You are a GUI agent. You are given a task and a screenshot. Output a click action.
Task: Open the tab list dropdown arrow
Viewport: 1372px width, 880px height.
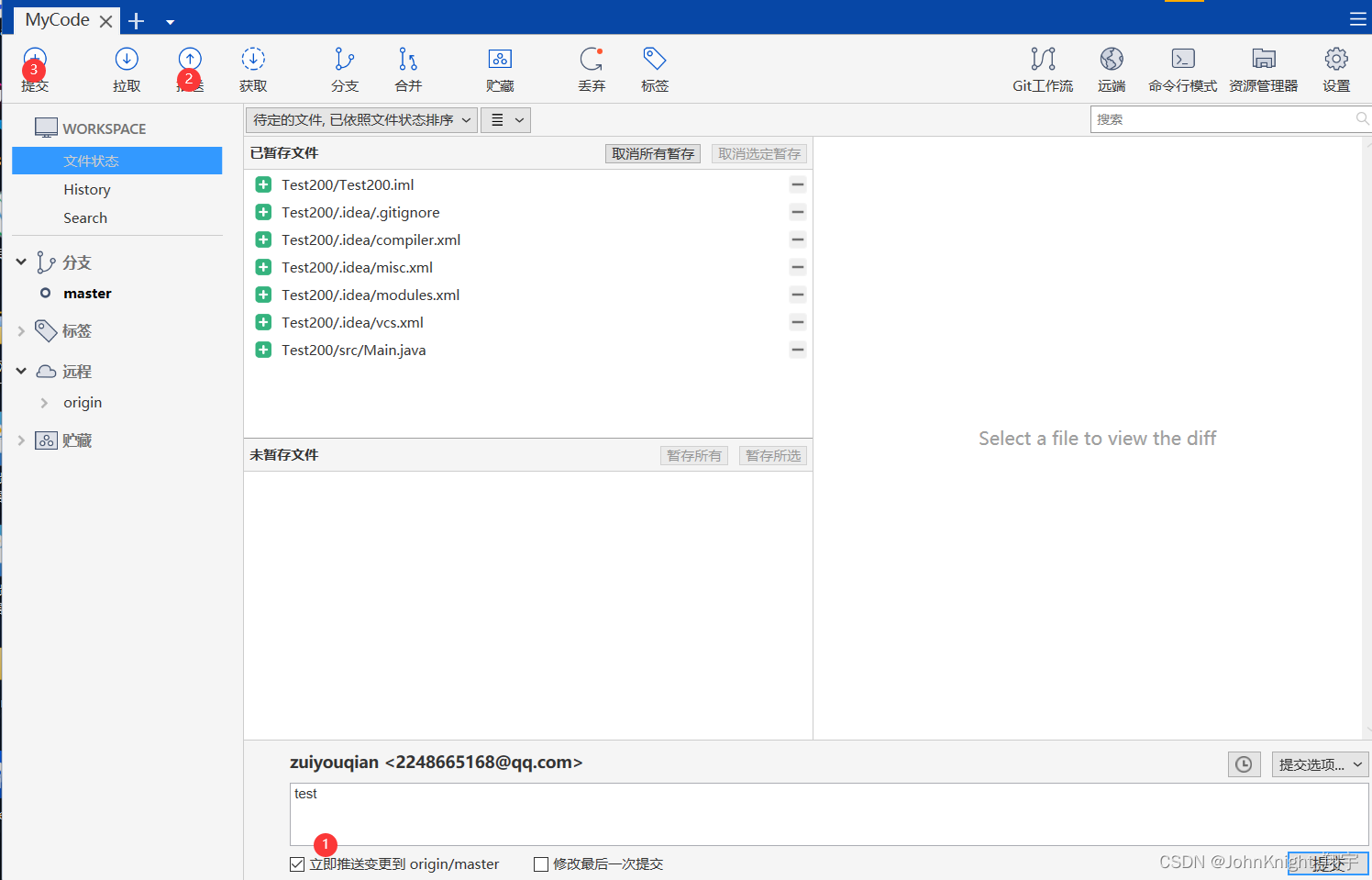(170, 22)
